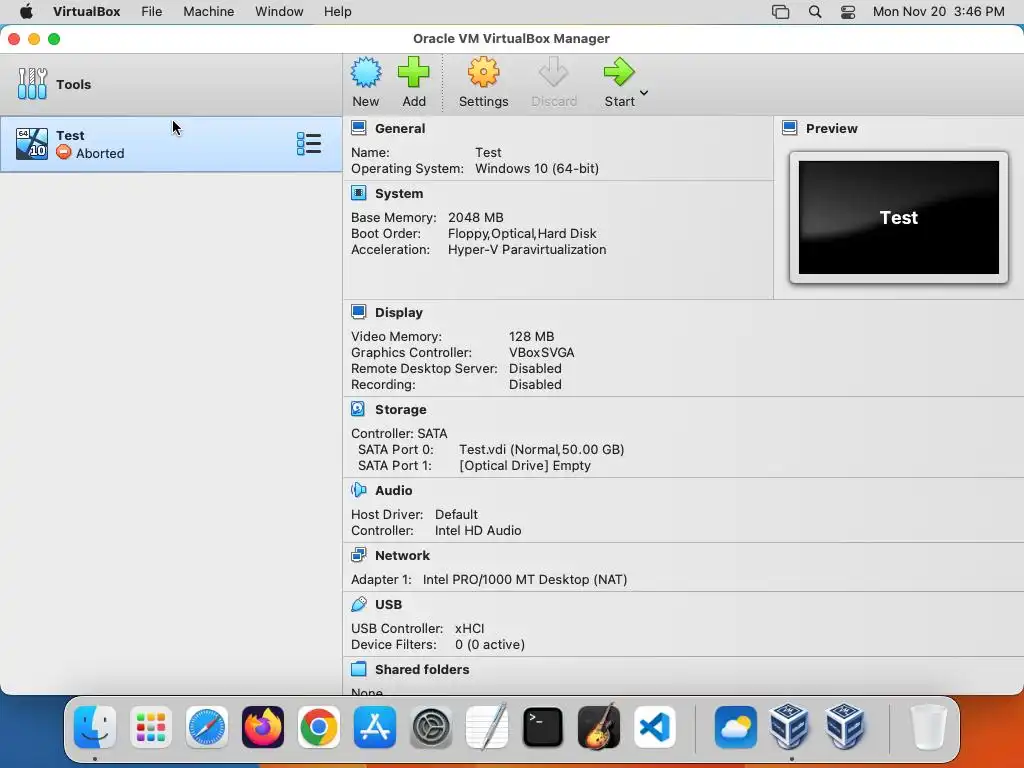The height and width of the screenshot is (768, 1024).
Task: Expand the Start button dropdown chevron
Action: point(644,93)
